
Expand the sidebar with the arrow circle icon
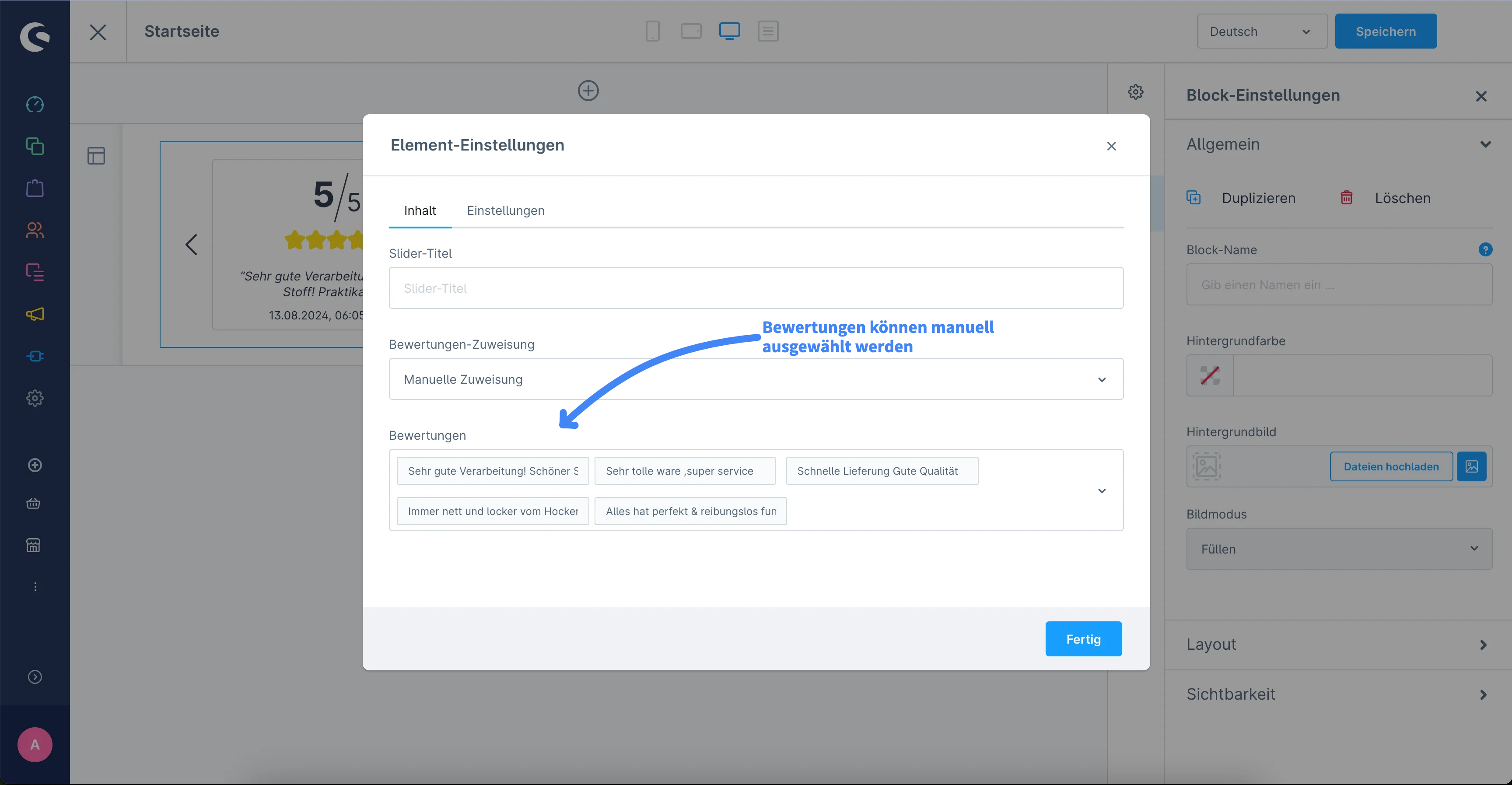pyautogui.click(x=35, y=677)
